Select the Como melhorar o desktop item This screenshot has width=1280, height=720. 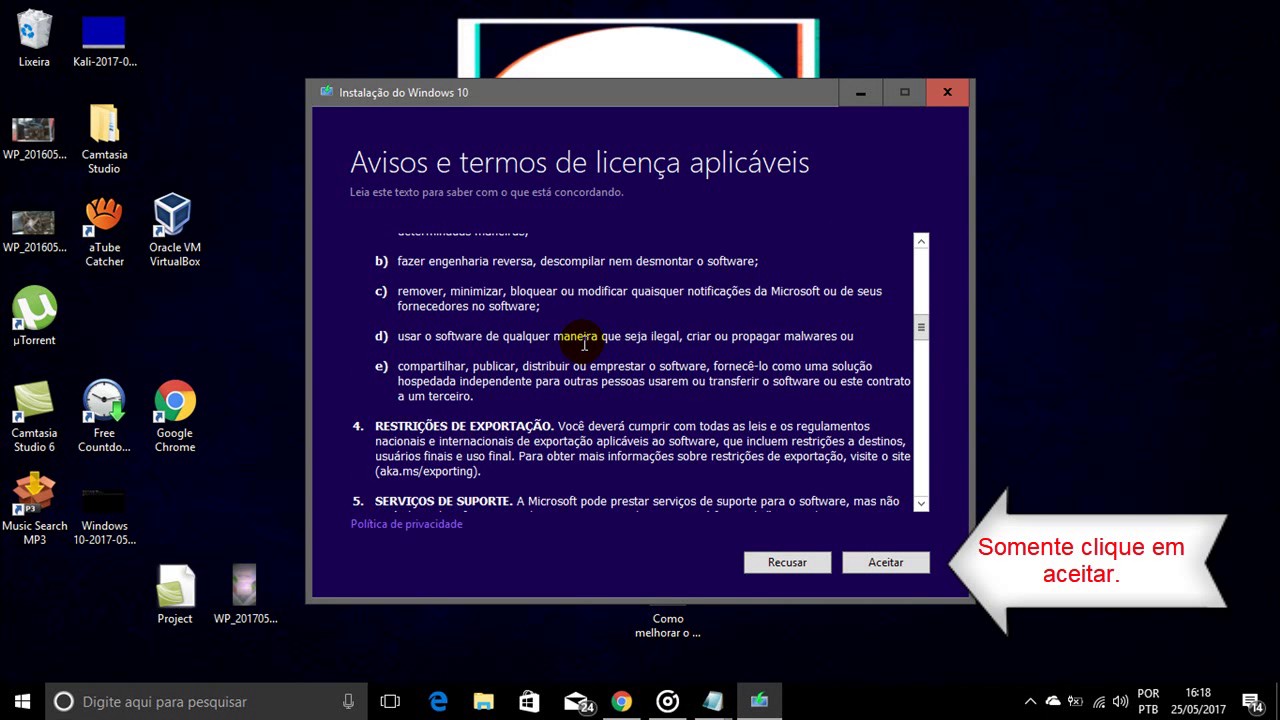point(668,626)
